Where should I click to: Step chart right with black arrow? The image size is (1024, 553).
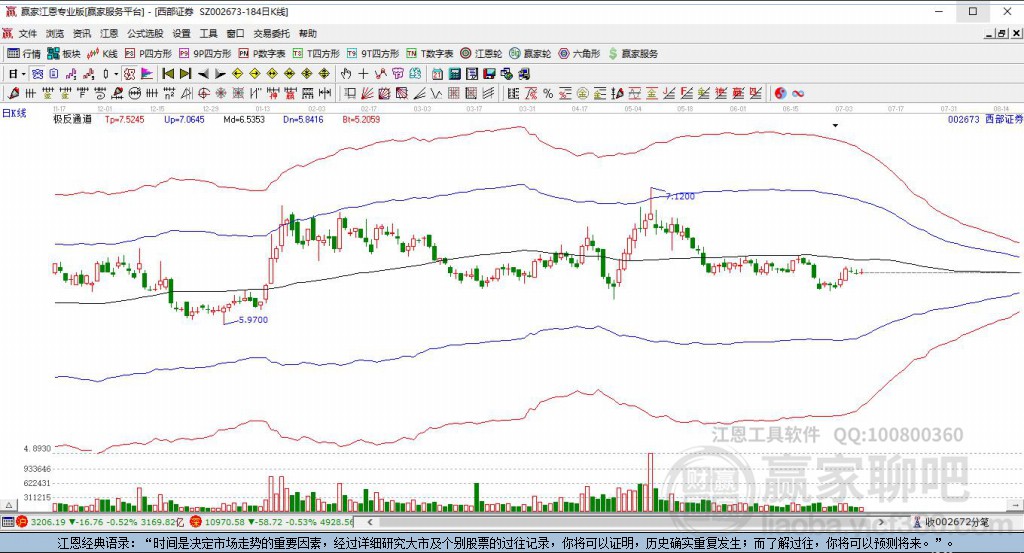click(220, 74)
